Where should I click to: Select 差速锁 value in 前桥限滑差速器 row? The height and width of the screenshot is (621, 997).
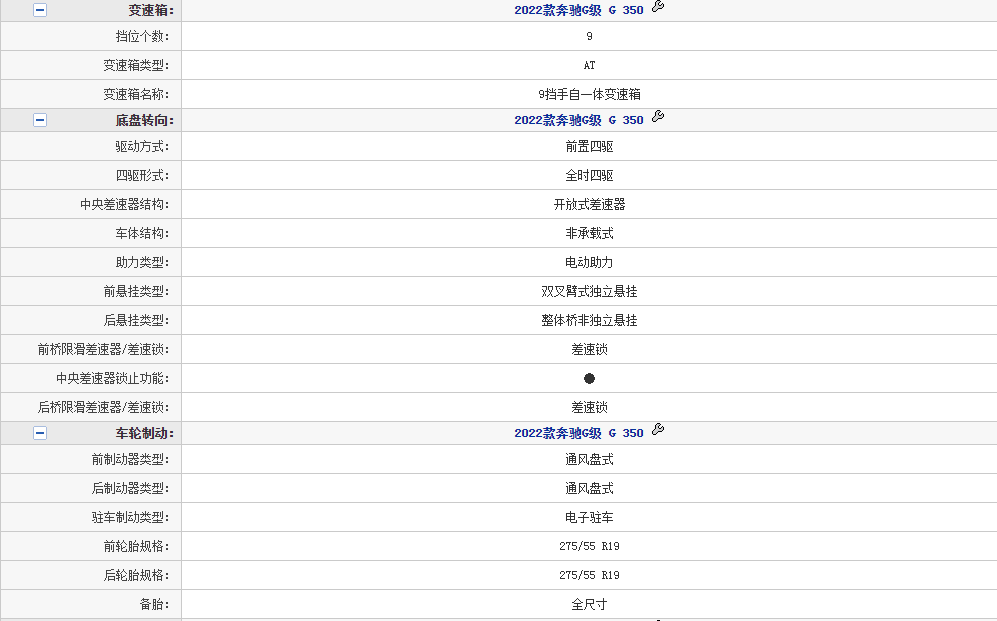point(589,349)
